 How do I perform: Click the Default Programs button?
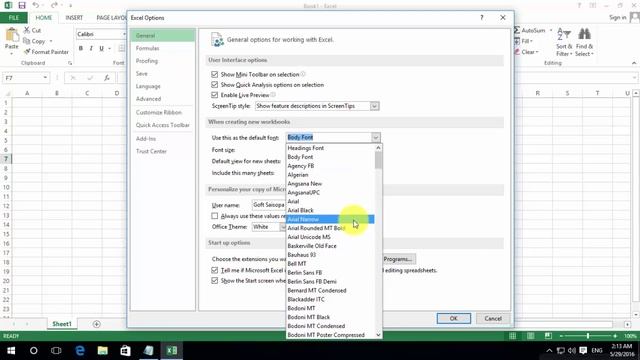(x=399, y=259)
